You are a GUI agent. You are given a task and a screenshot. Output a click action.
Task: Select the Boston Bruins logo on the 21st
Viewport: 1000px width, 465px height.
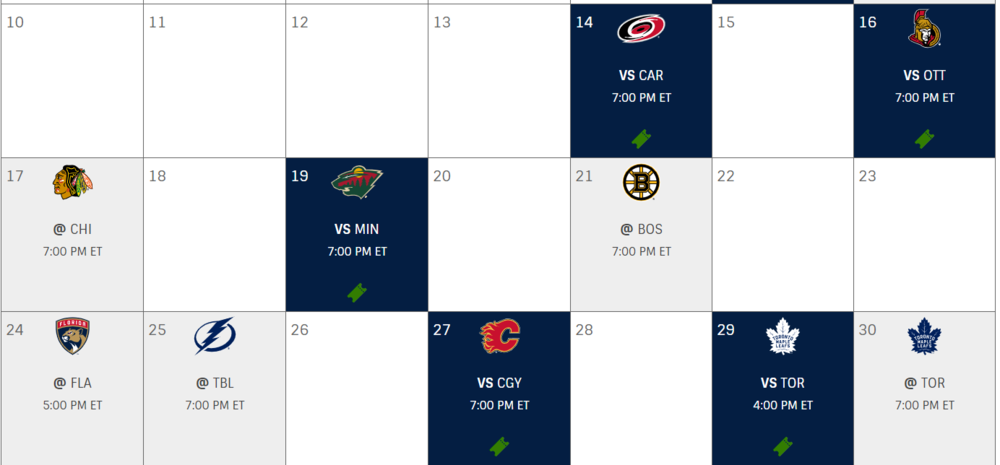(x=641, y=182)
